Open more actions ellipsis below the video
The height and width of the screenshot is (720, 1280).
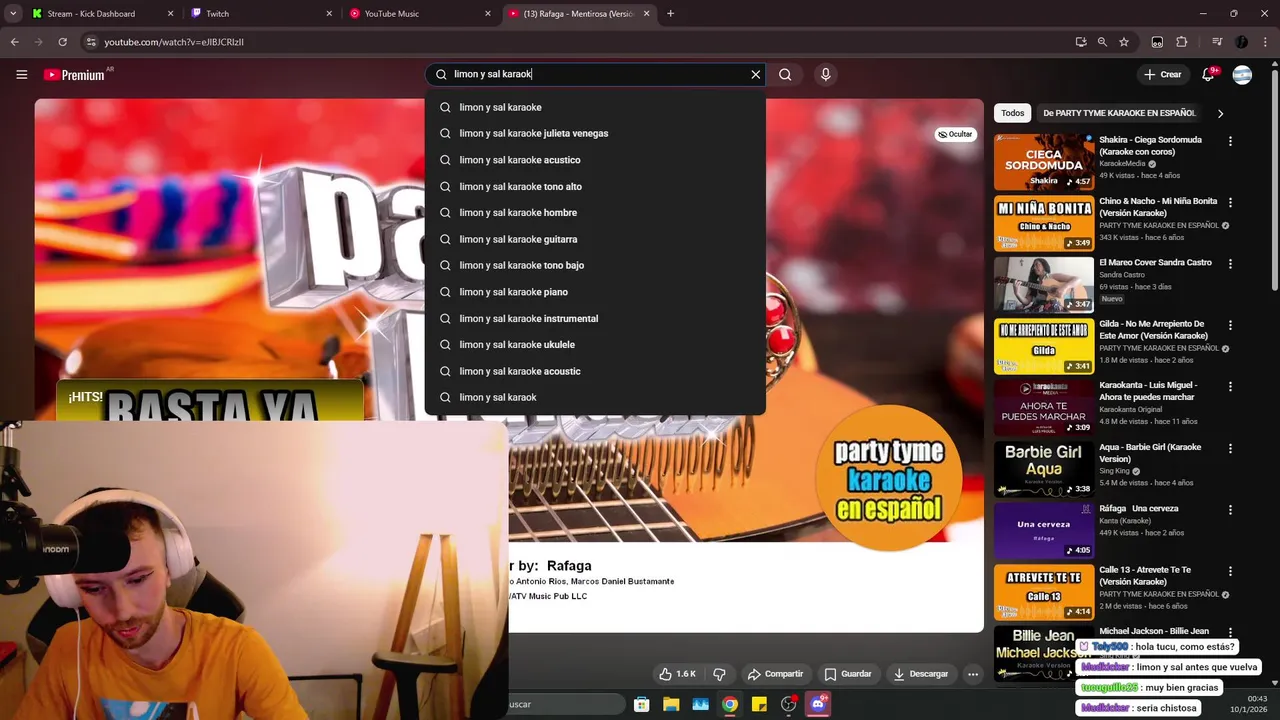973,674
